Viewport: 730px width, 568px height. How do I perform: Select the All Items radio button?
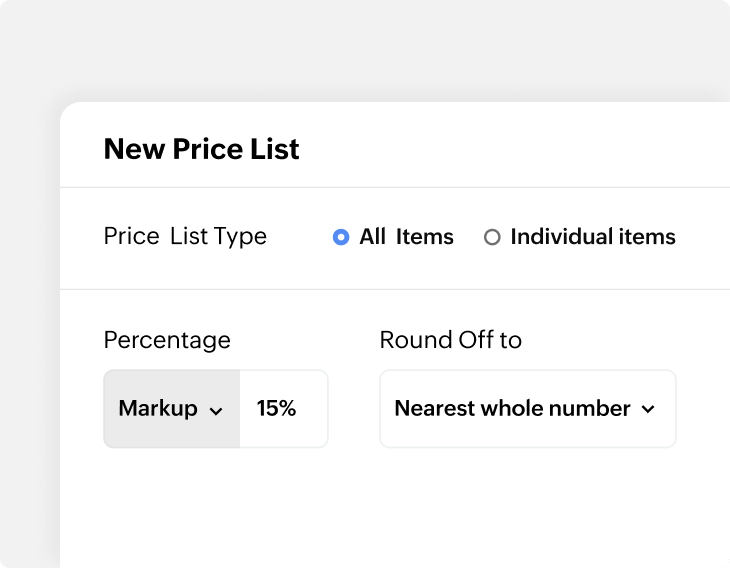341,238
